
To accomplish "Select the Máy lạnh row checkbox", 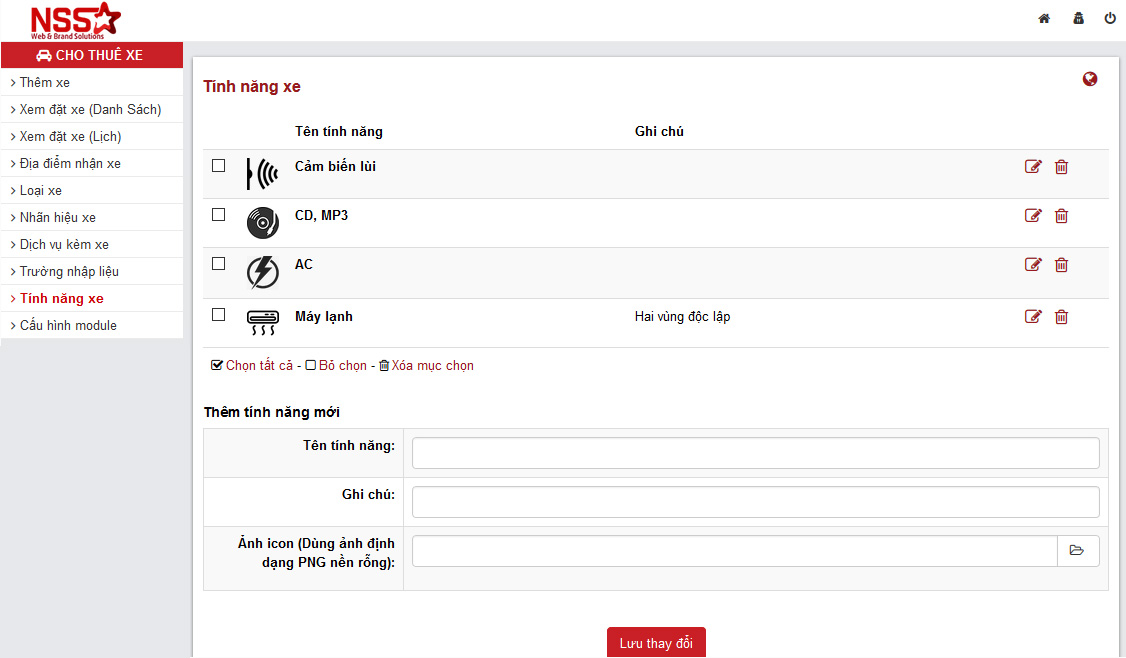I will tap(219, 315).
